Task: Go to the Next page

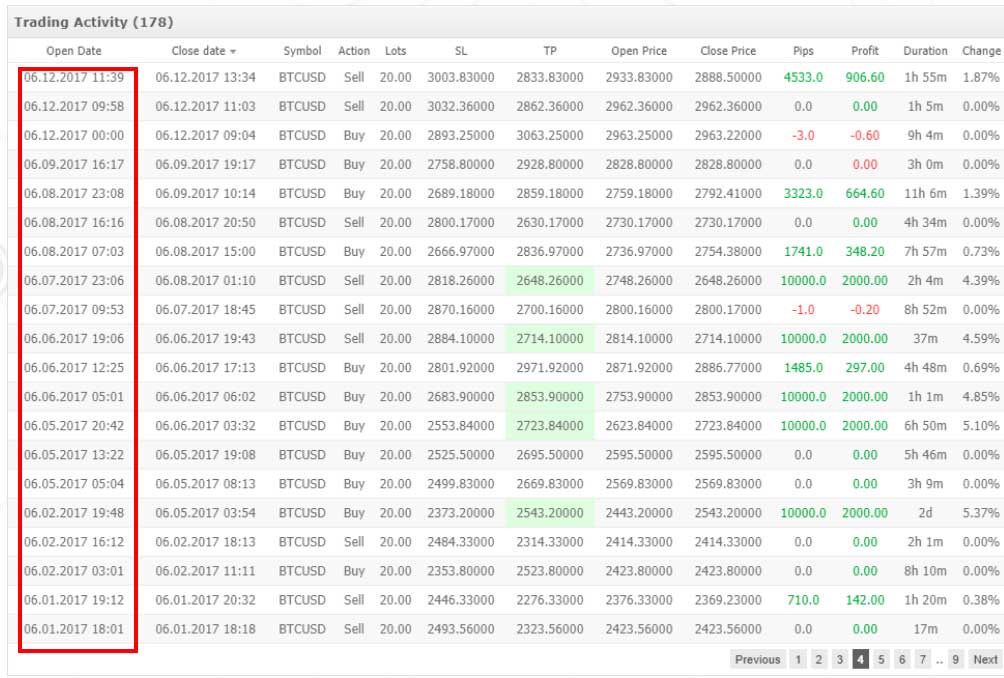Action: tap(985, 659)
